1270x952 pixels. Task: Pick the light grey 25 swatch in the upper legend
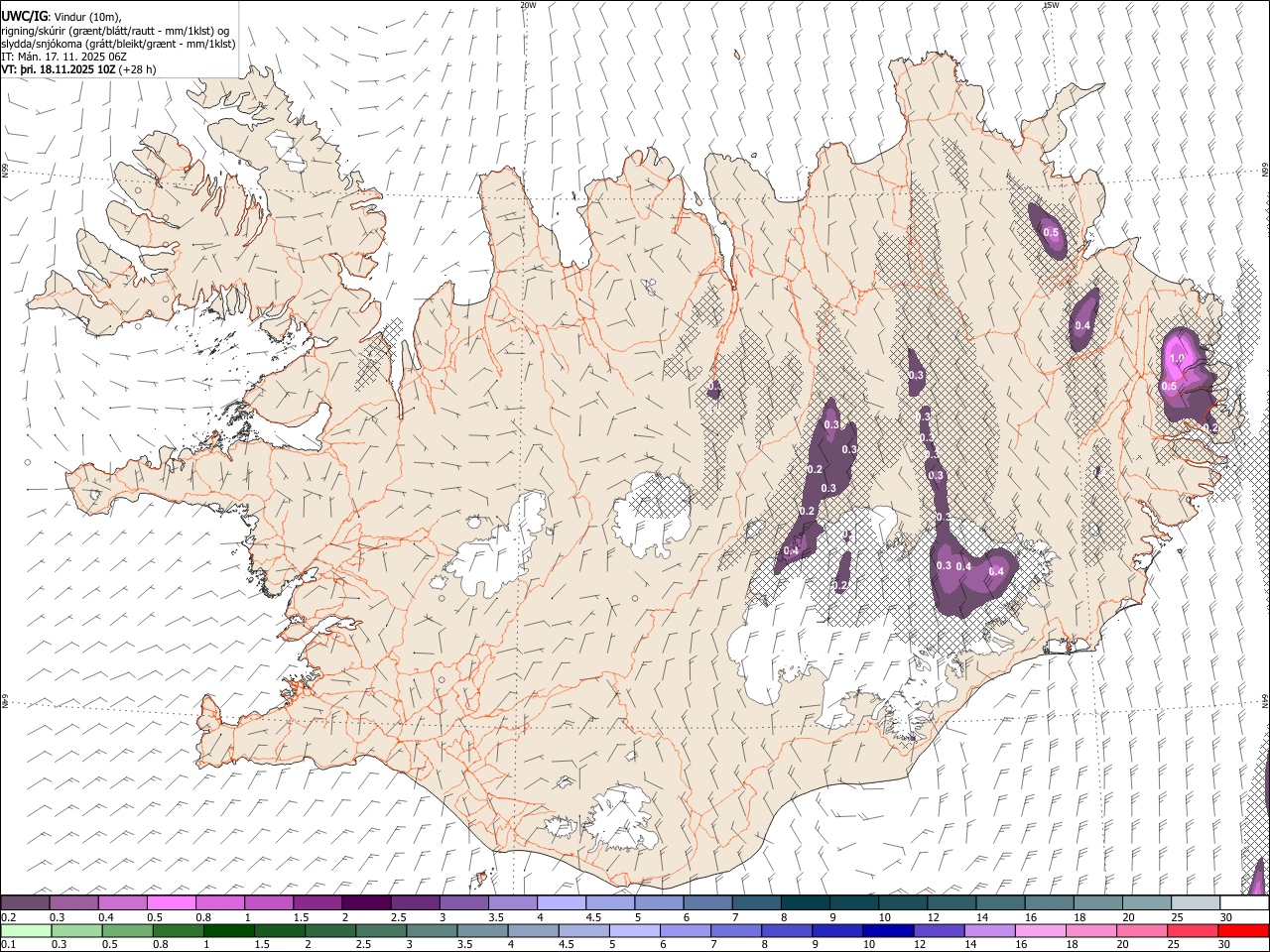1195,902
